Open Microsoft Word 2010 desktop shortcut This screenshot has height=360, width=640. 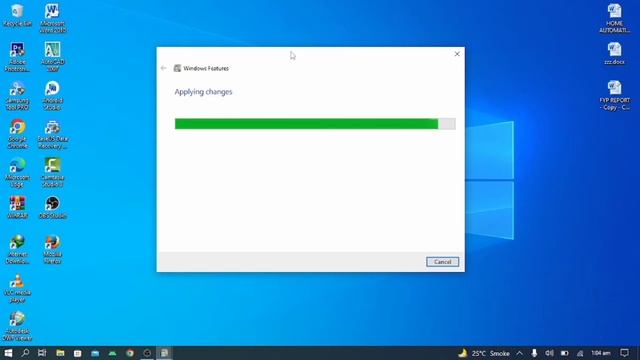pos(53,18)
